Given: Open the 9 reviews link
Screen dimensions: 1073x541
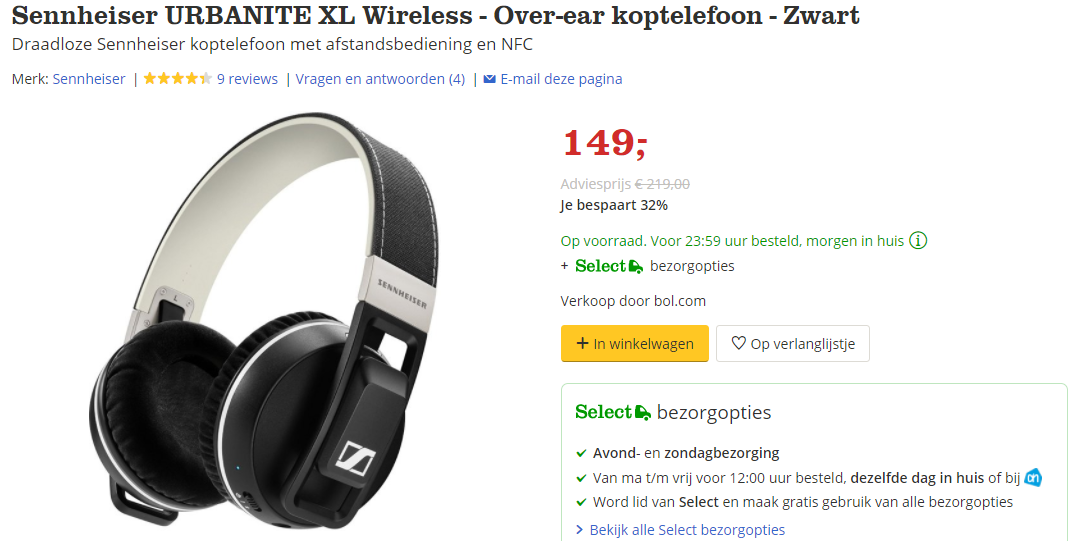Looking at the screenshot, I should point(247,79).
